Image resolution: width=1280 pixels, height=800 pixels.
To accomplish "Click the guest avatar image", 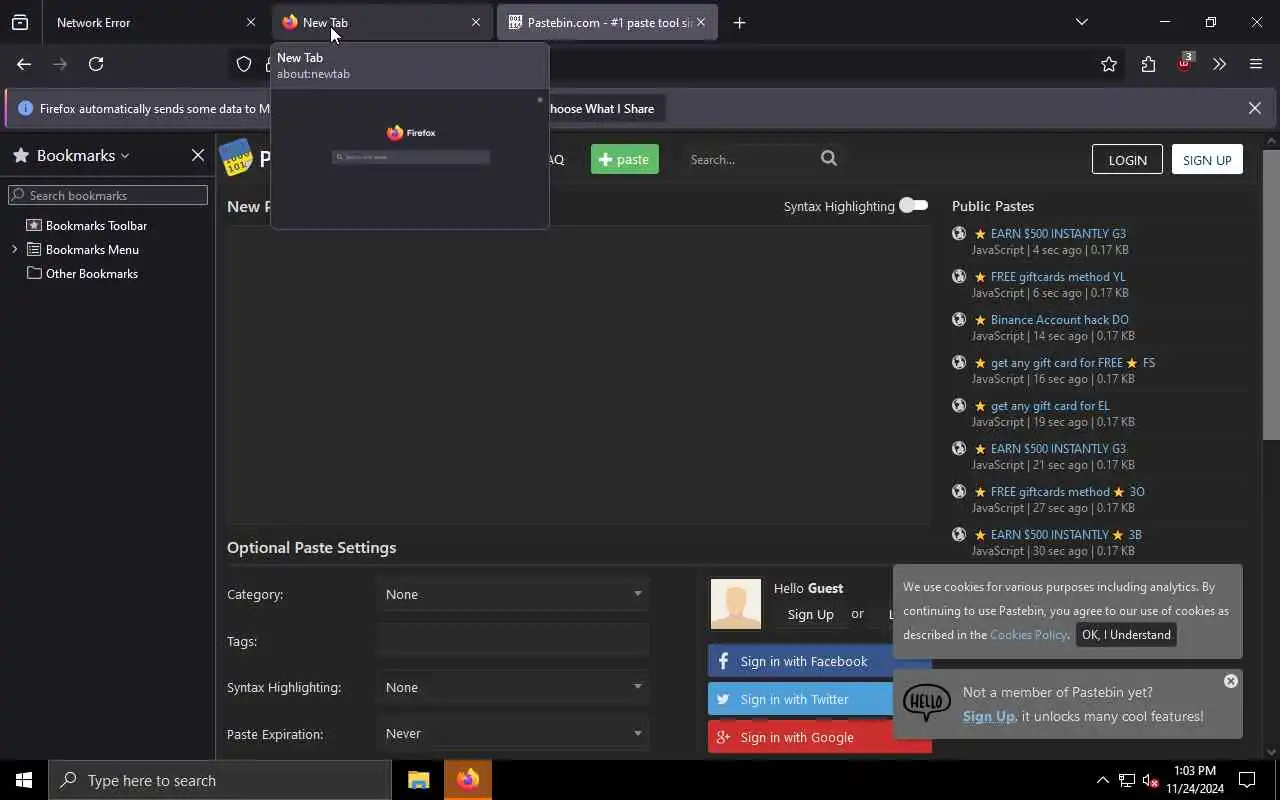I will tap(736, 604).
